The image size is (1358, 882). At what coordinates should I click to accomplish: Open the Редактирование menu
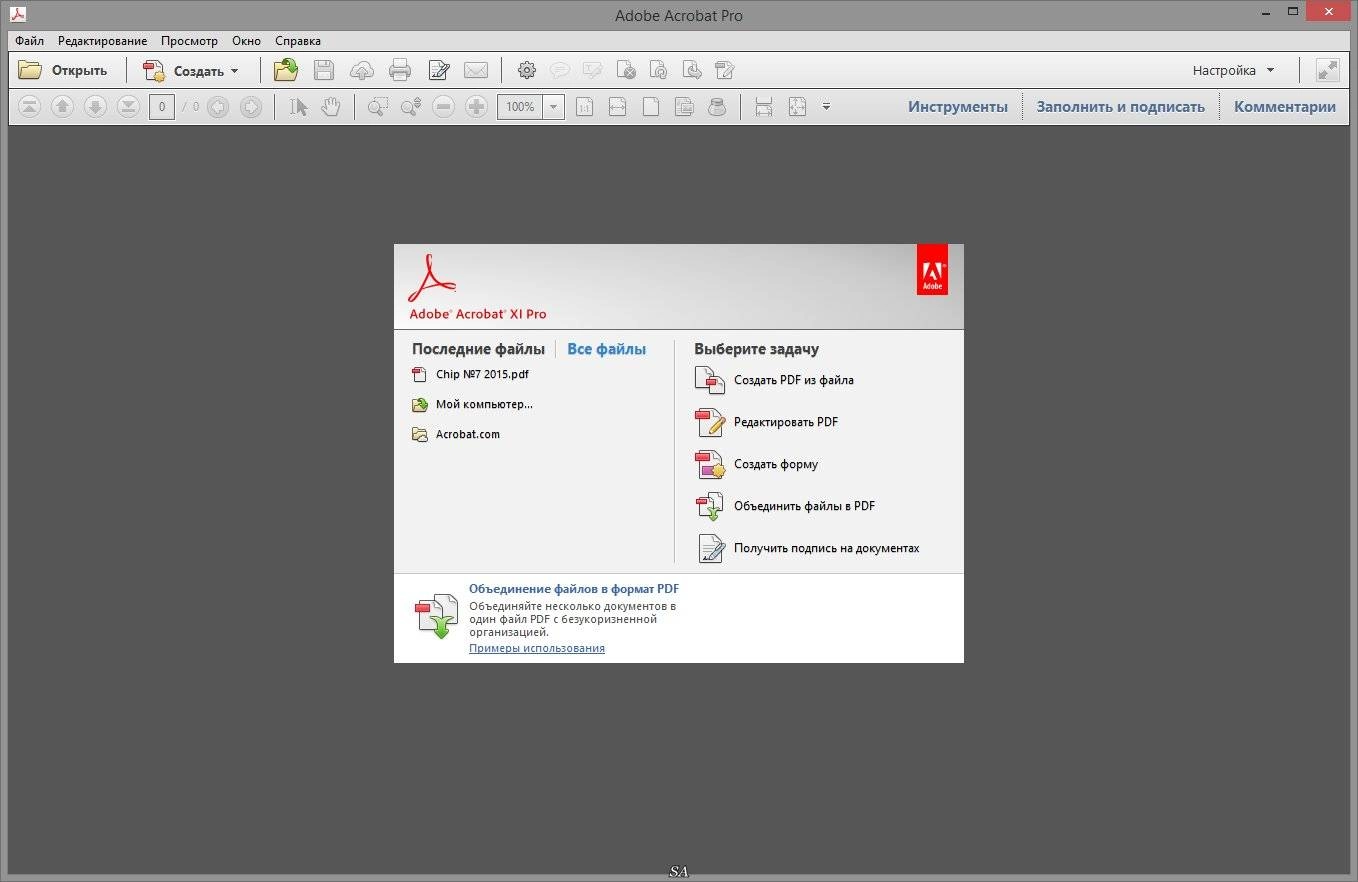(x=102, y=41)
